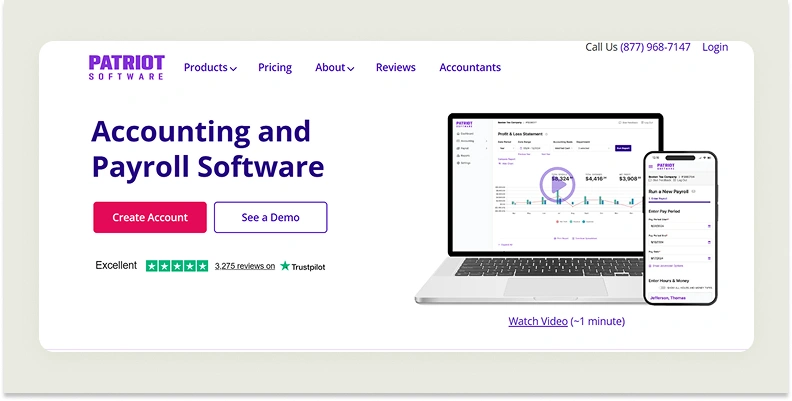Click the Create Account button

[150, 217]
